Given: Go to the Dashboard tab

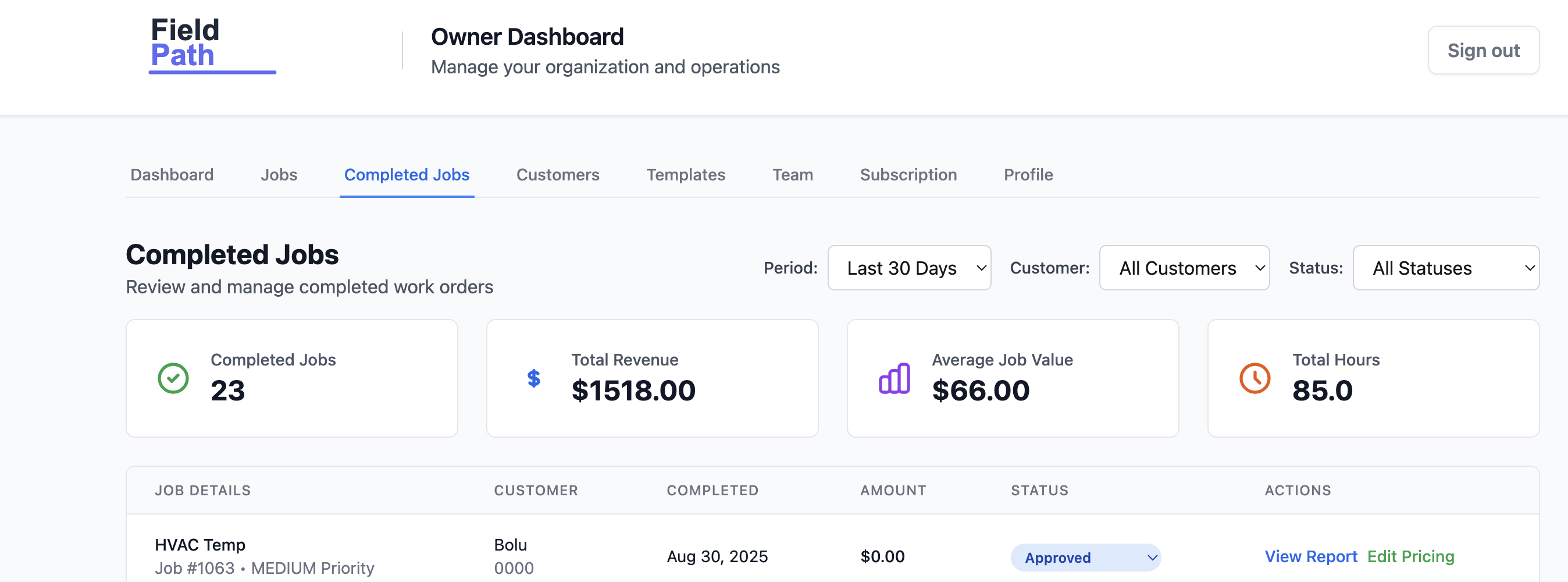Looking at the screenshot, I should pos(172,175).
